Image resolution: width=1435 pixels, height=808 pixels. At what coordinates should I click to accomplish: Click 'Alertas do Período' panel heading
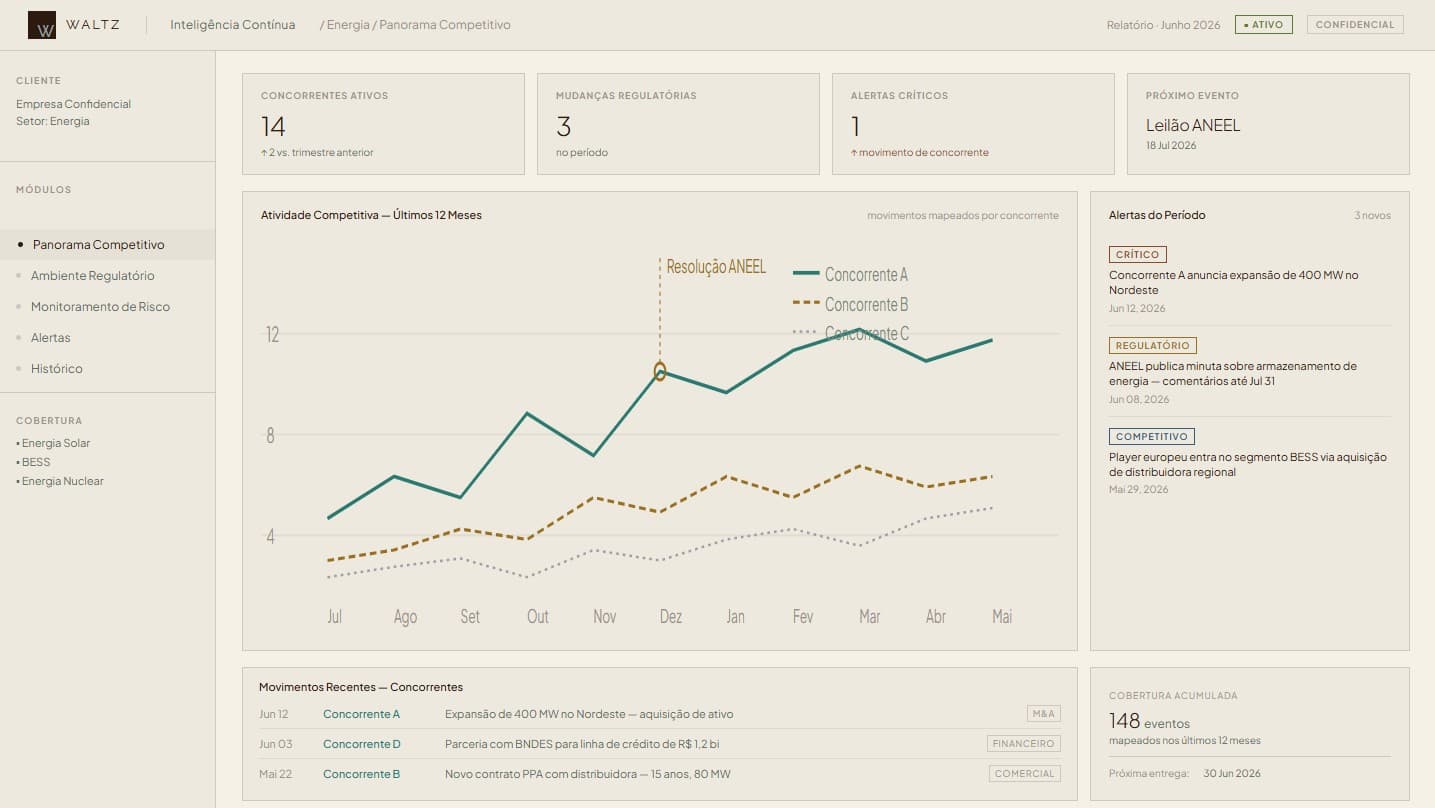coord(1157,215)
